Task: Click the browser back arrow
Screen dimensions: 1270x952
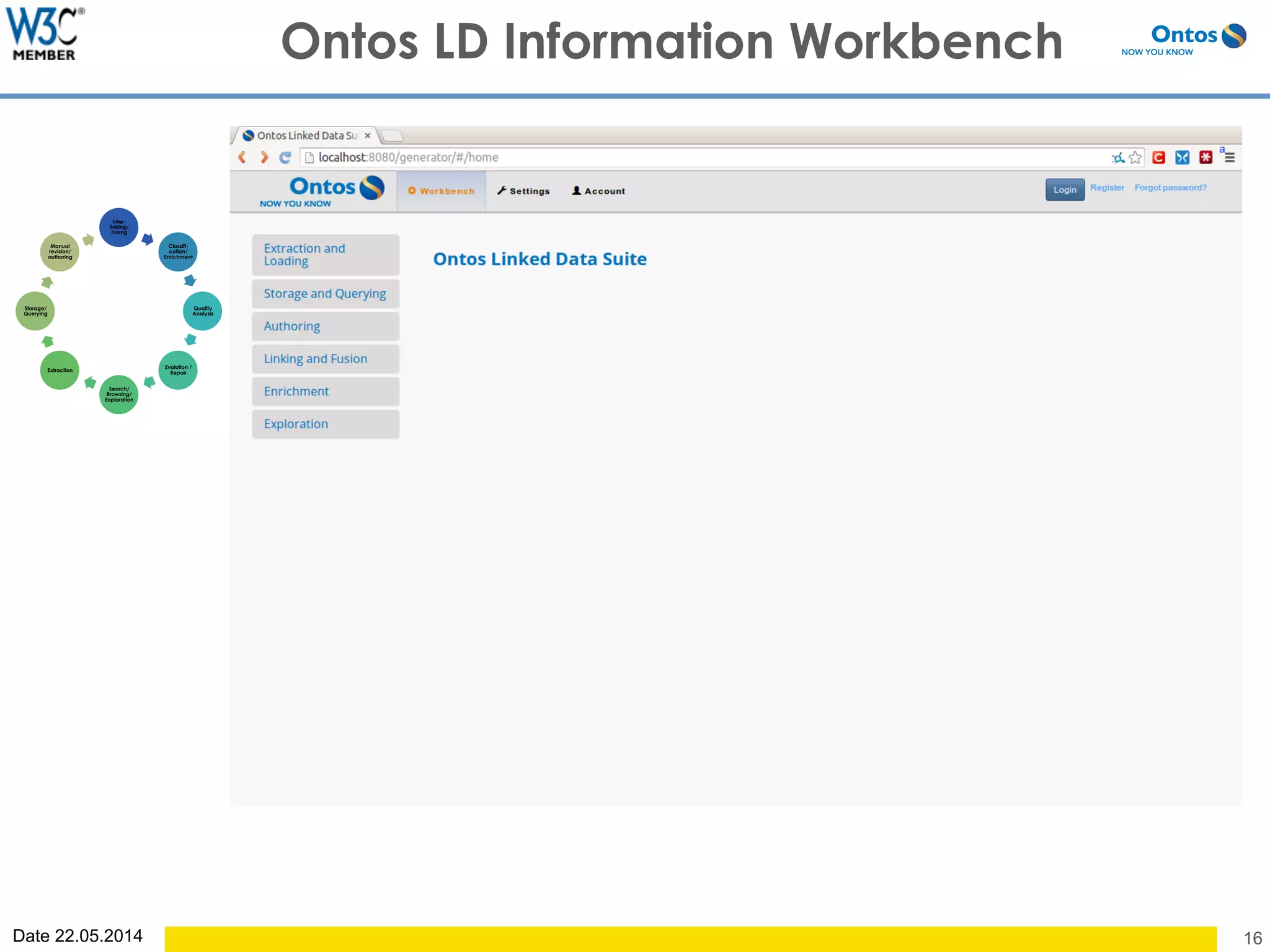Action: [242, 157]
